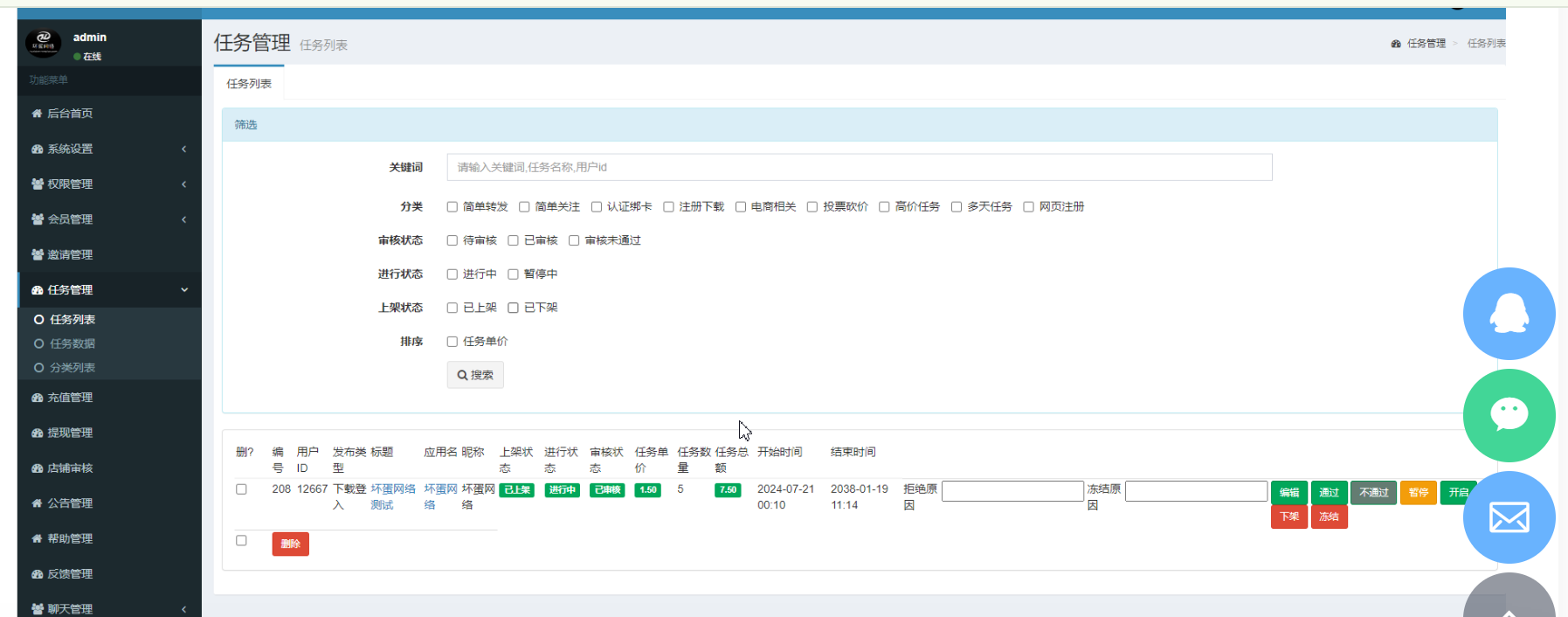Image resolution: width=1568 pixels, height=617 pixels.
Task: Click the home icon beside 公告管理
Action: 37,503
